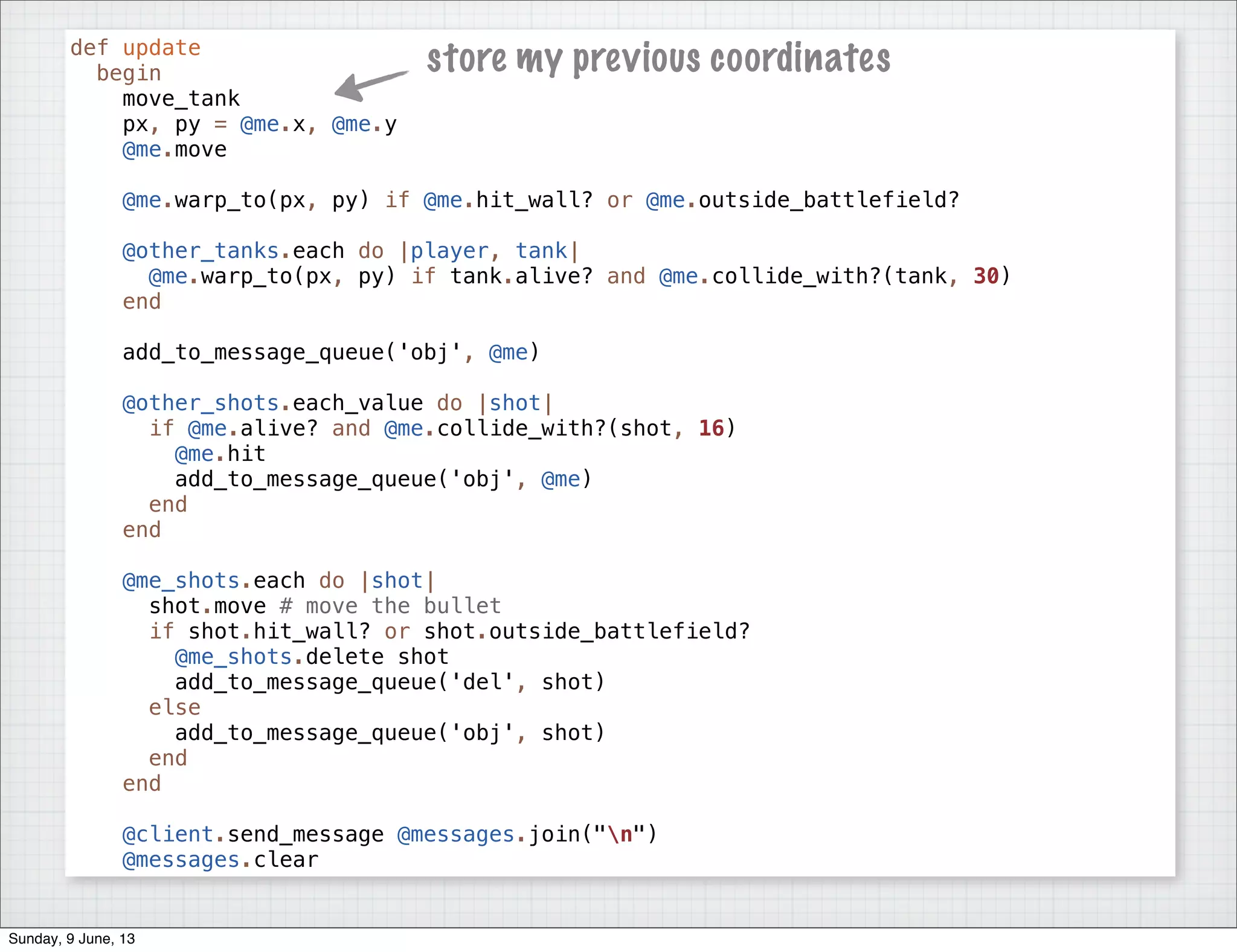Click the '@me_shots.delete shot' line
The height and width of the screenshot is (952, 1237).
[312, 657]
